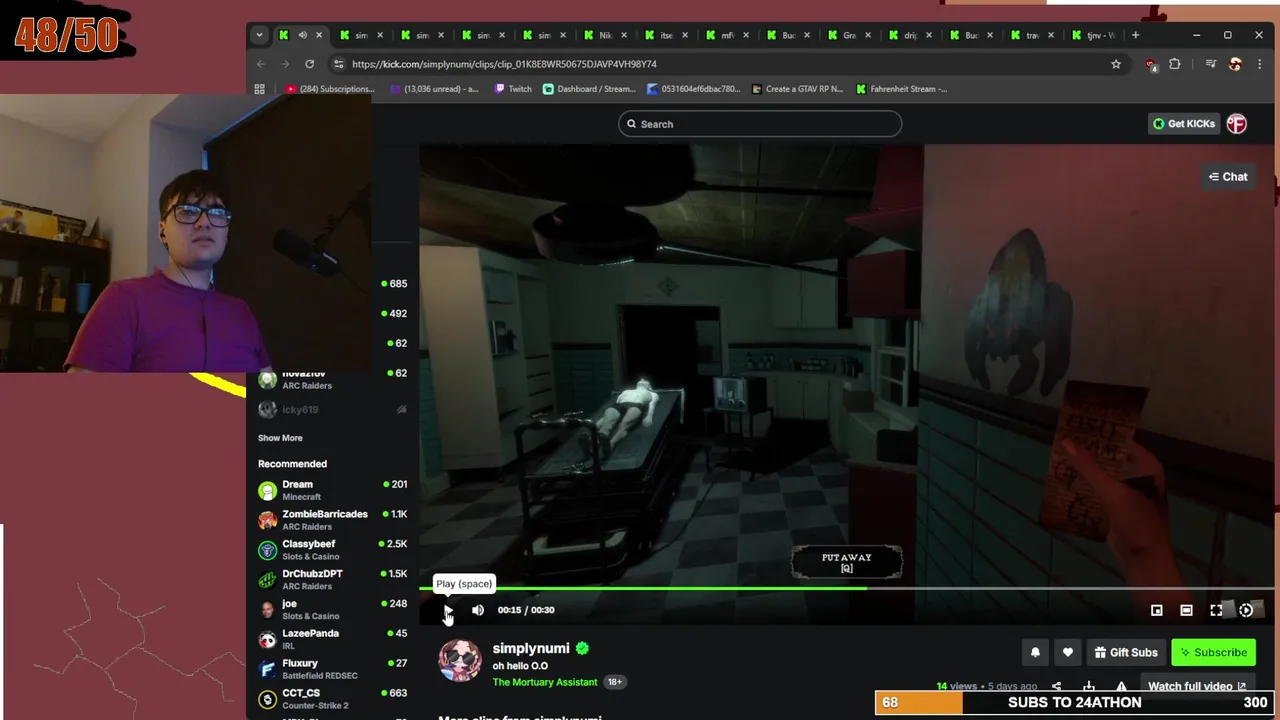Enter fullscreen on the clip player
Viewport: 1280px width, 720px height.
pos(1216,610)
